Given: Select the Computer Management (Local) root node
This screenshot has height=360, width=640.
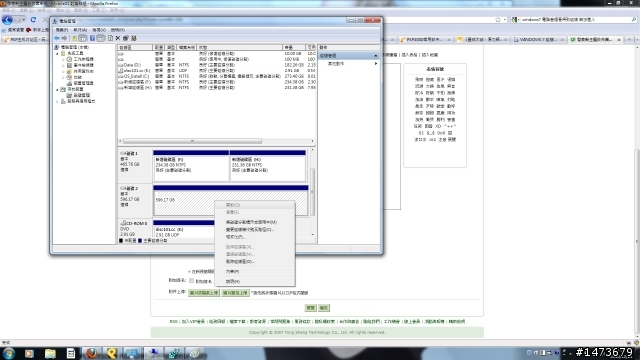Looking at the screenshot, I should click(72, 47).
